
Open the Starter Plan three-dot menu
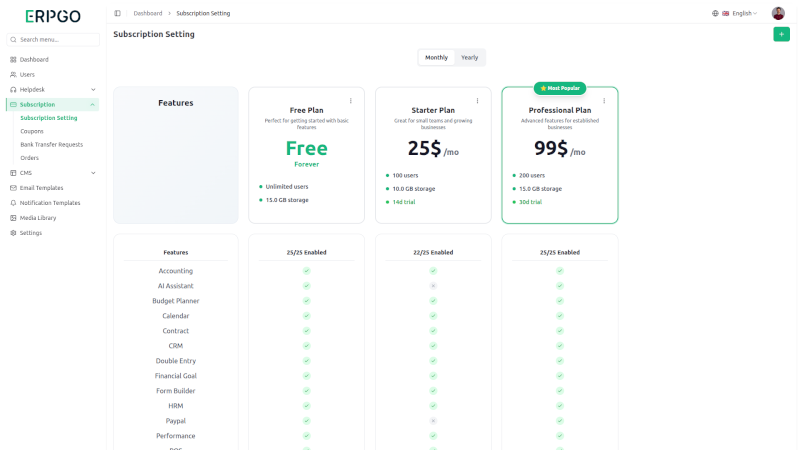pyautogui.click(x=477, y=100)
